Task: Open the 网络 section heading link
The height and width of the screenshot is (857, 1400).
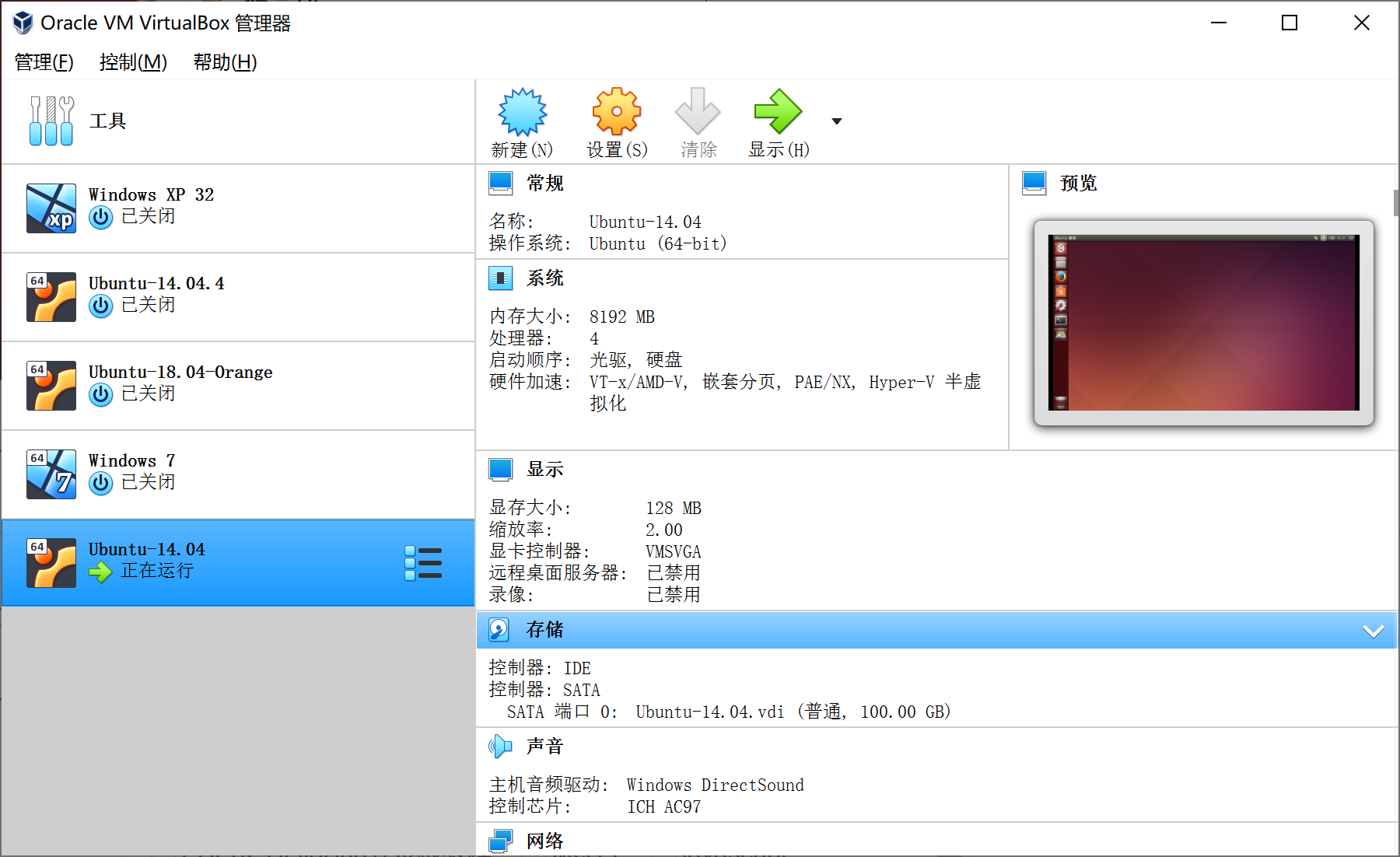Action: pyautogui.click(x=545, y=841)
